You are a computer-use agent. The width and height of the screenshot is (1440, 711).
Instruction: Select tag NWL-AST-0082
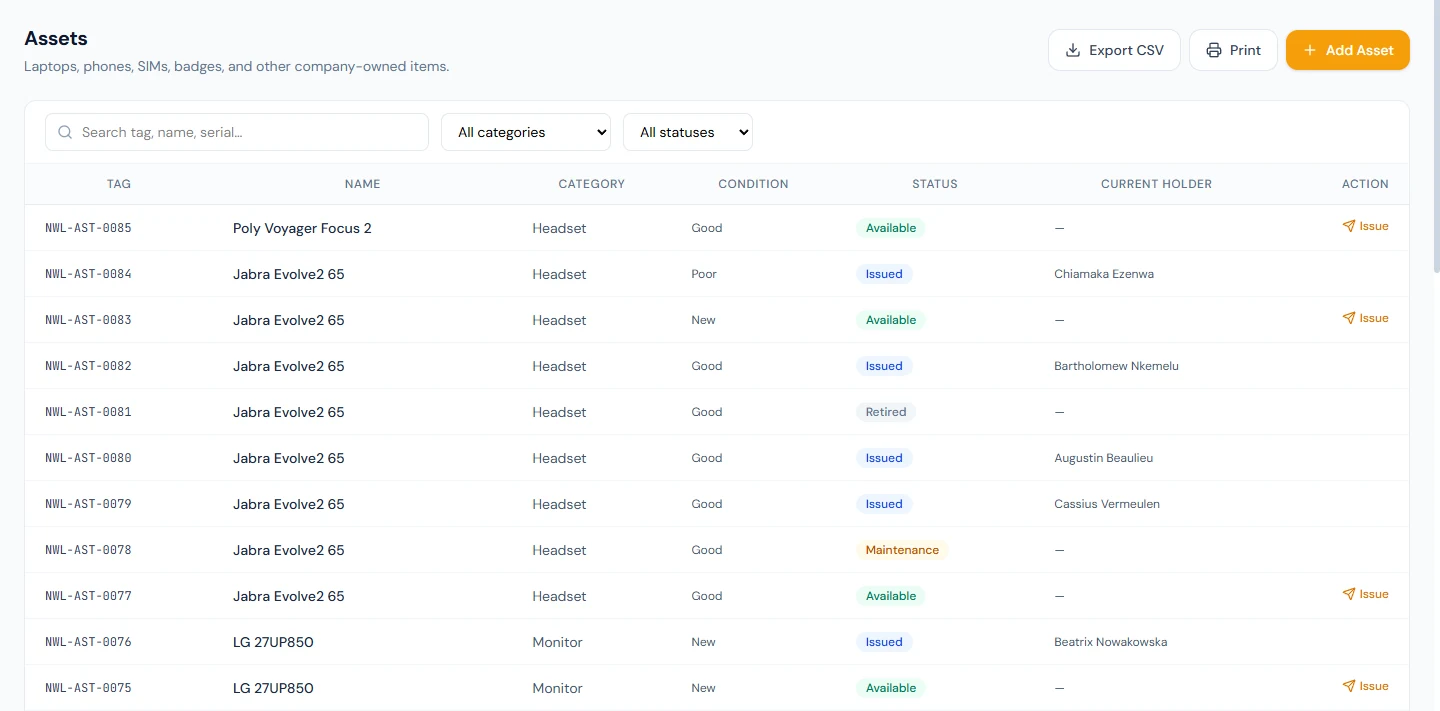[88, 366]
